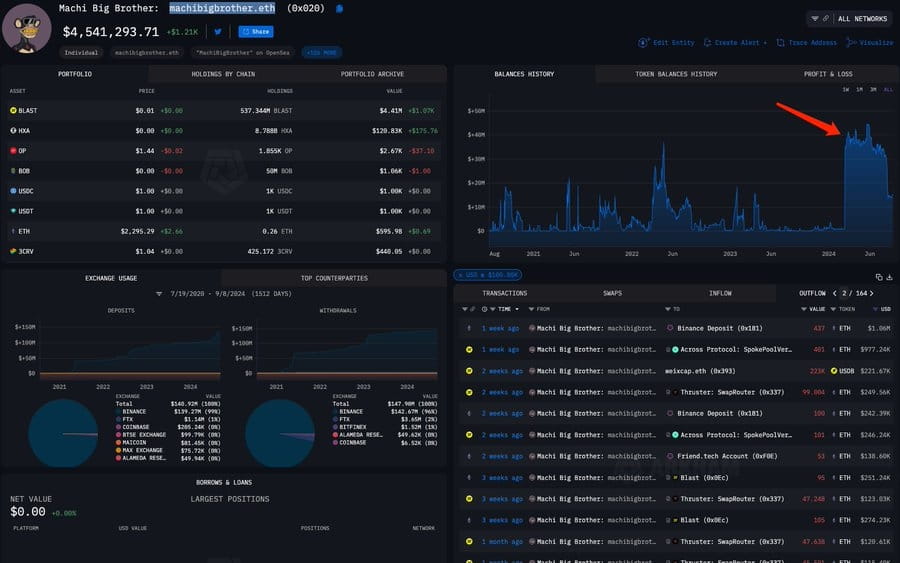Switch to the Top Counterparties tab
Screen dimensions: 900x563
click(334, 278)
